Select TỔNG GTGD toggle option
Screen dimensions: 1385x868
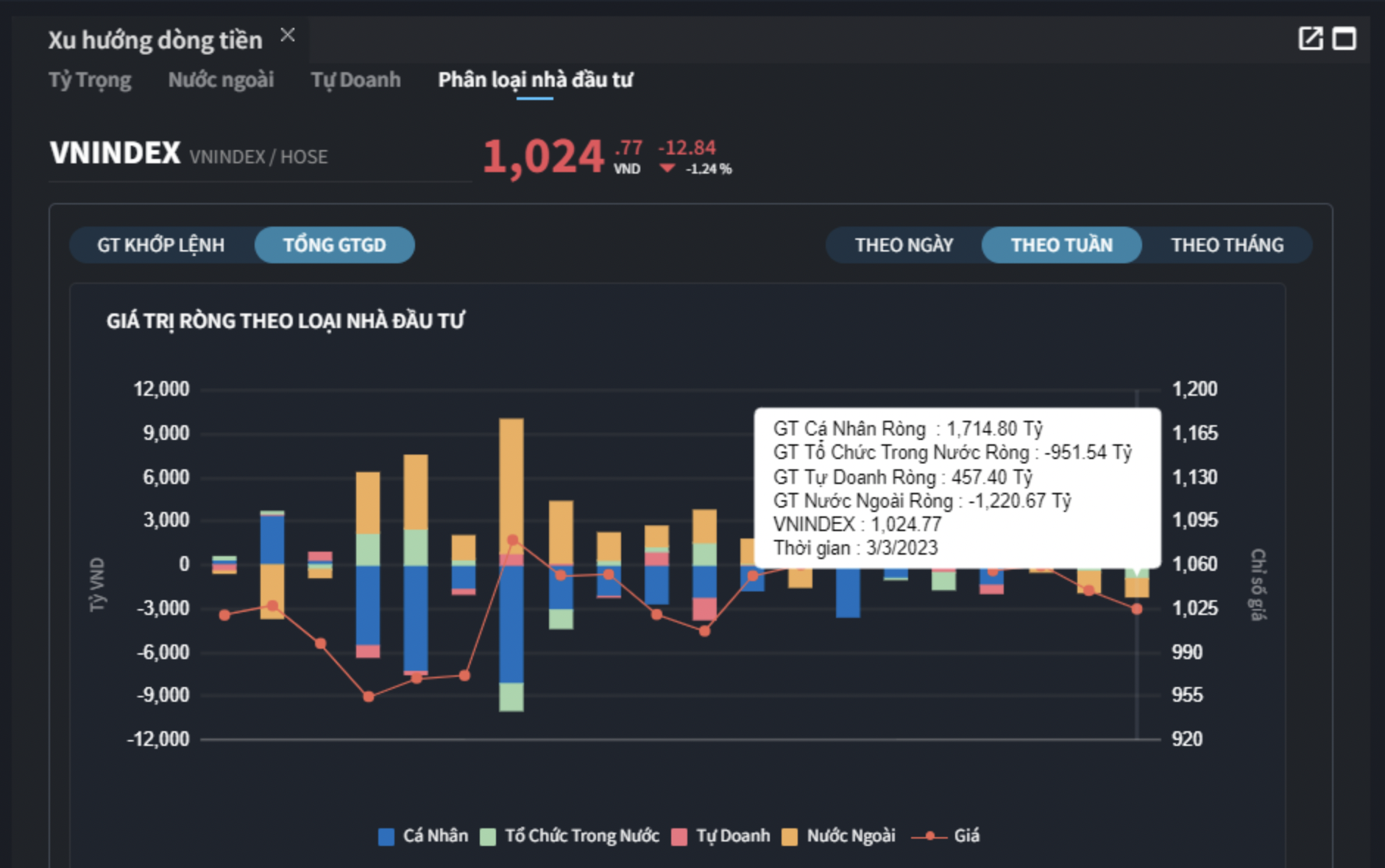click(x=334, y=245)
